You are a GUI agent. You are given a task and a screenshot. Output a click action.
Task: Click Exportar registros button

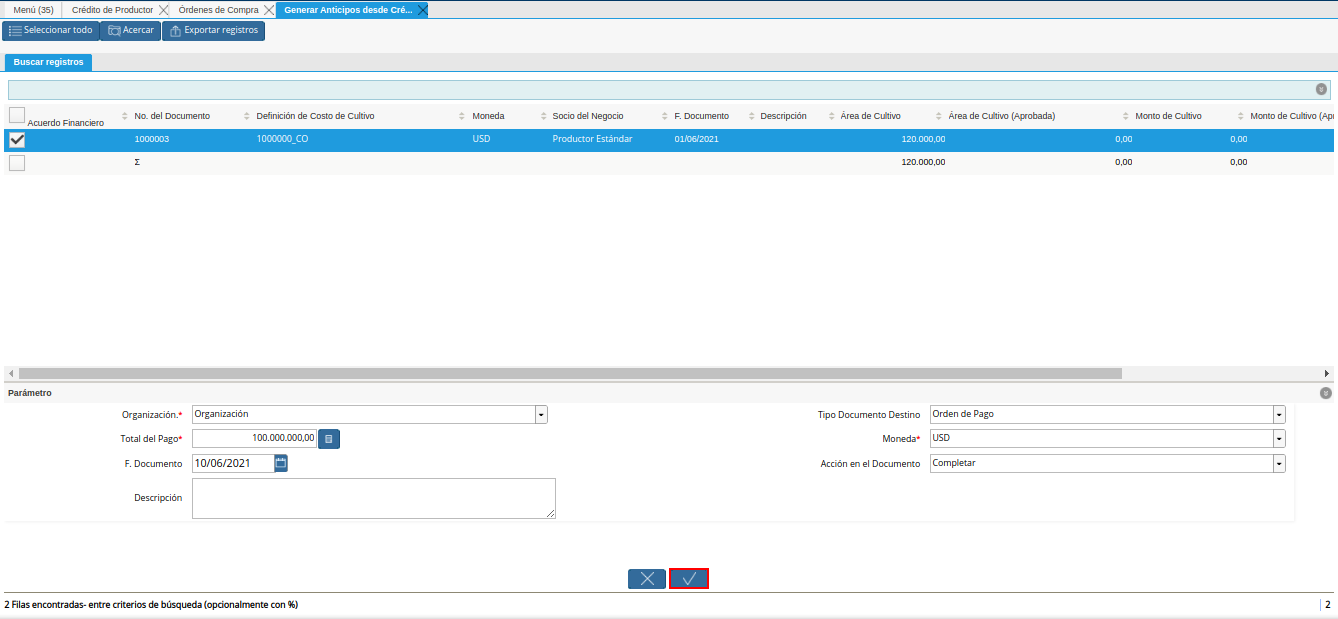click(x=213, y=31)
